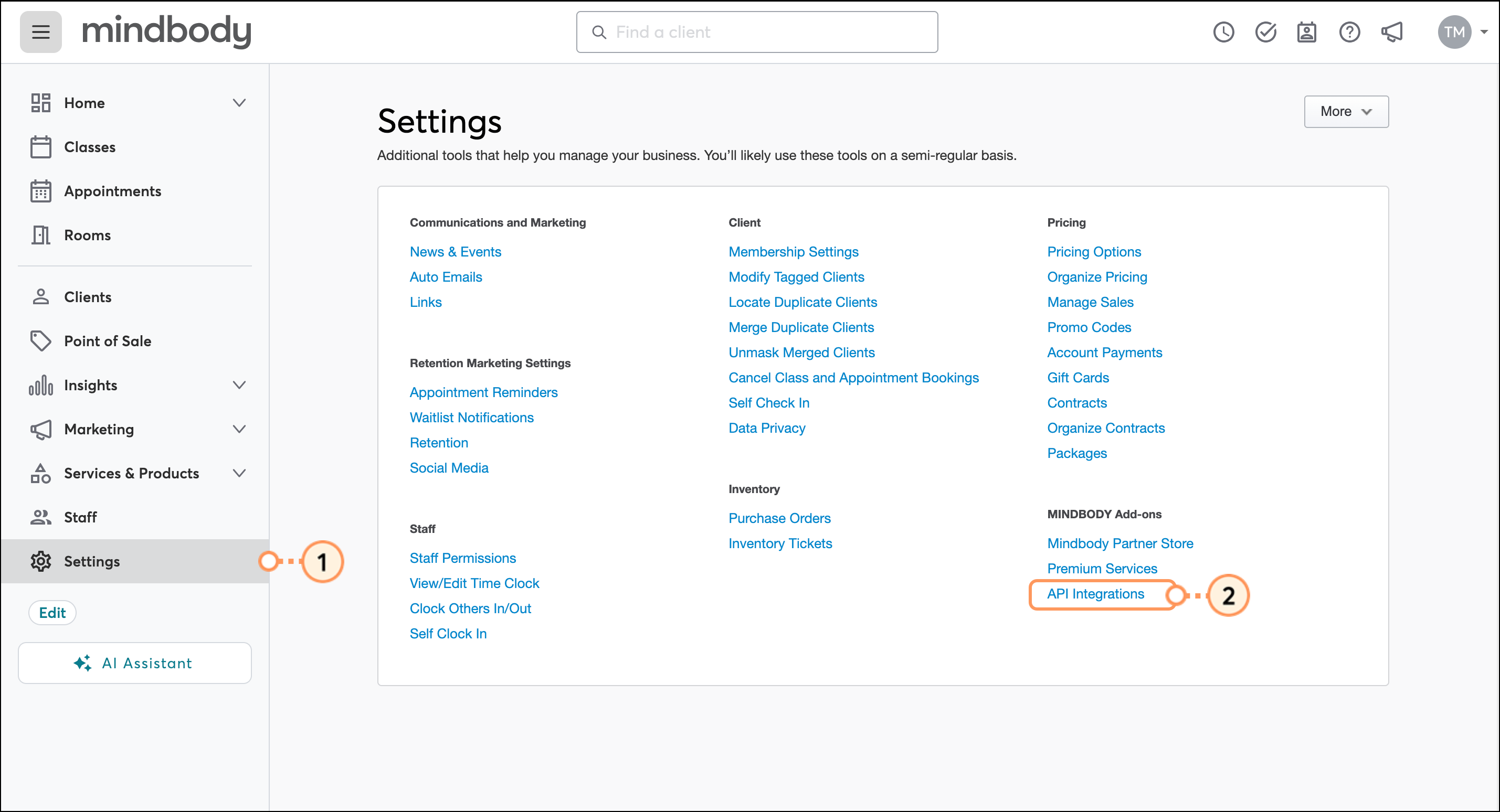Image resolution: width=1500 pixels, height=812 pixels.
Task: Open Membership Settings link
Action: tap(794, 251)
